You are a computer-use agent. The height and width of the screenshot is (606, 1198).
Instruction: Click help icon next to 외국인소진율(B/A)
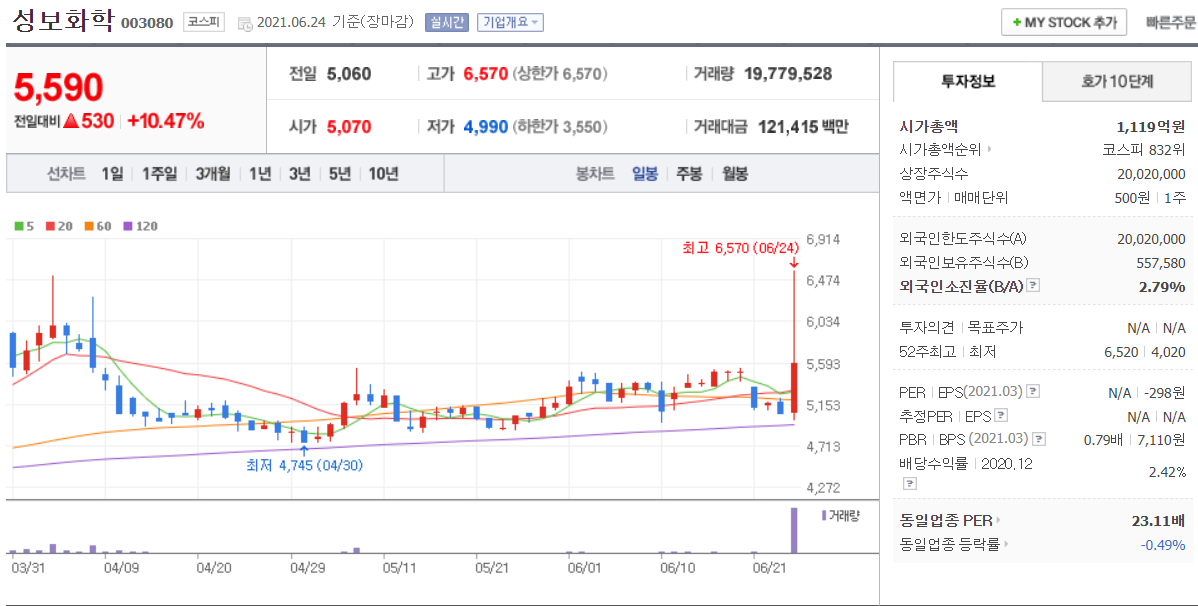tap(1033, 286)
